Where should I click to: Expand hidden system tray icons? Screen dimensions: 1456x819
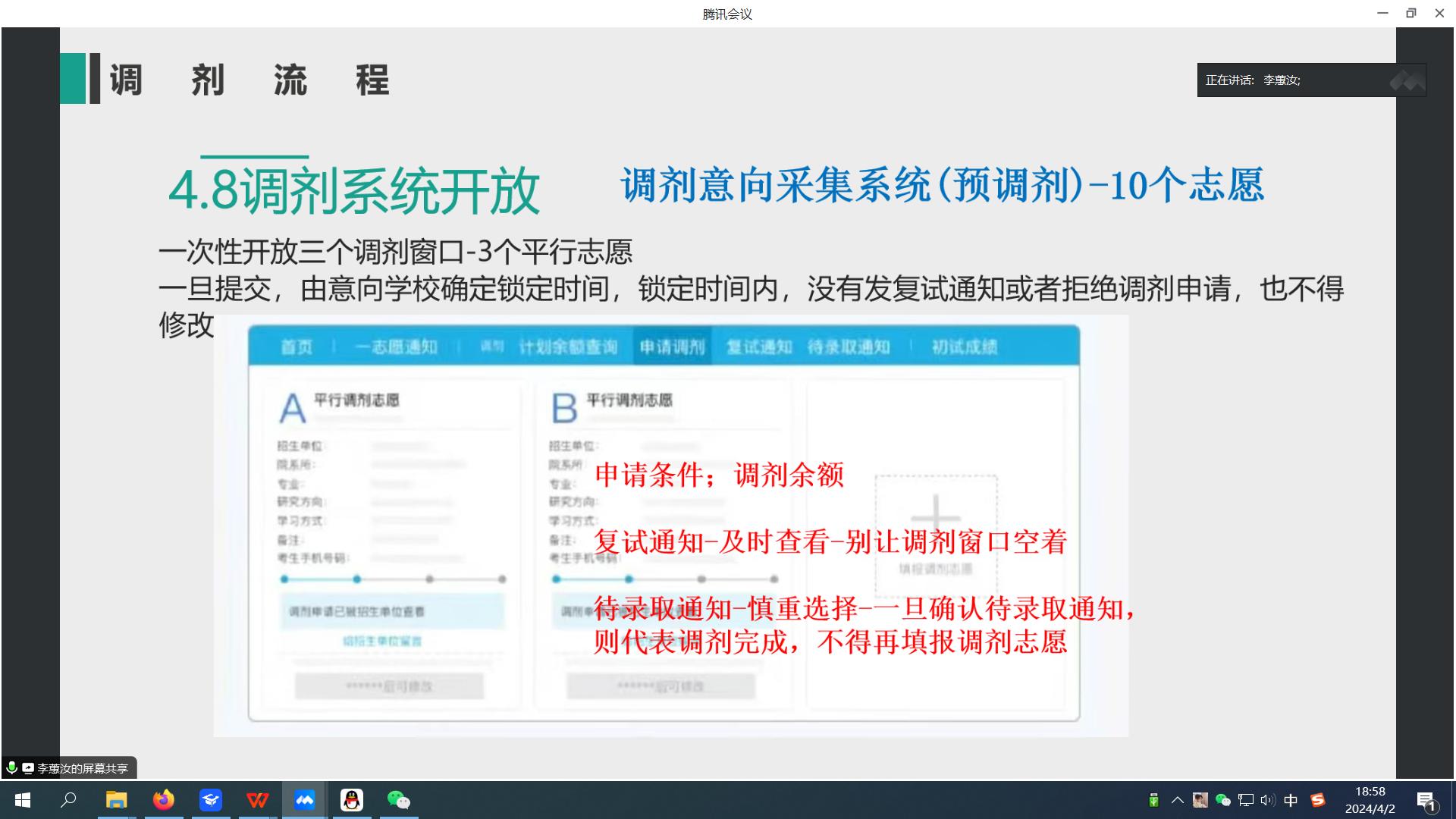click(1177, 800)
